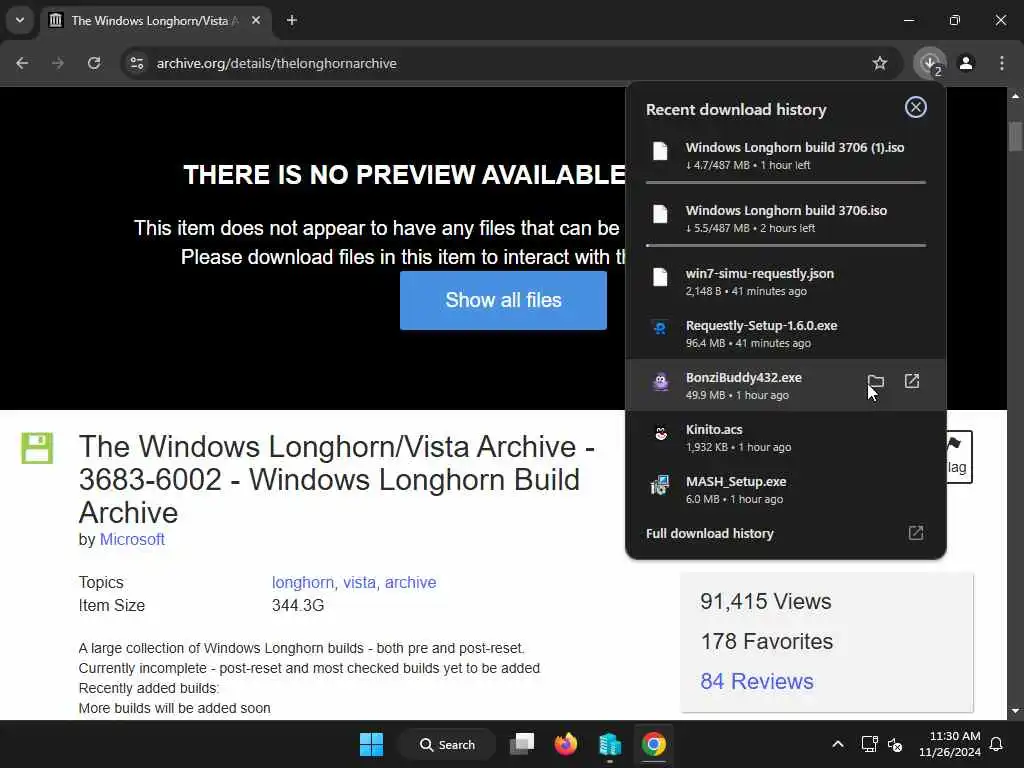Open site information icon in address bar

coord(136,63)
